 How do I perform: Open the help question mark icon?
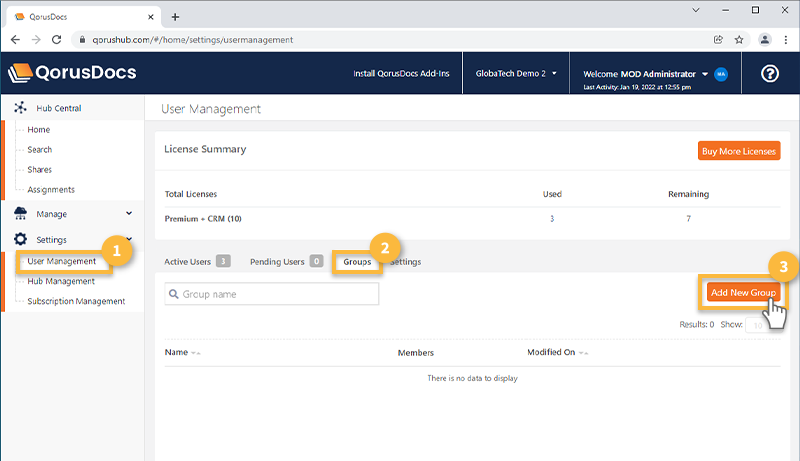click(769, 73)
